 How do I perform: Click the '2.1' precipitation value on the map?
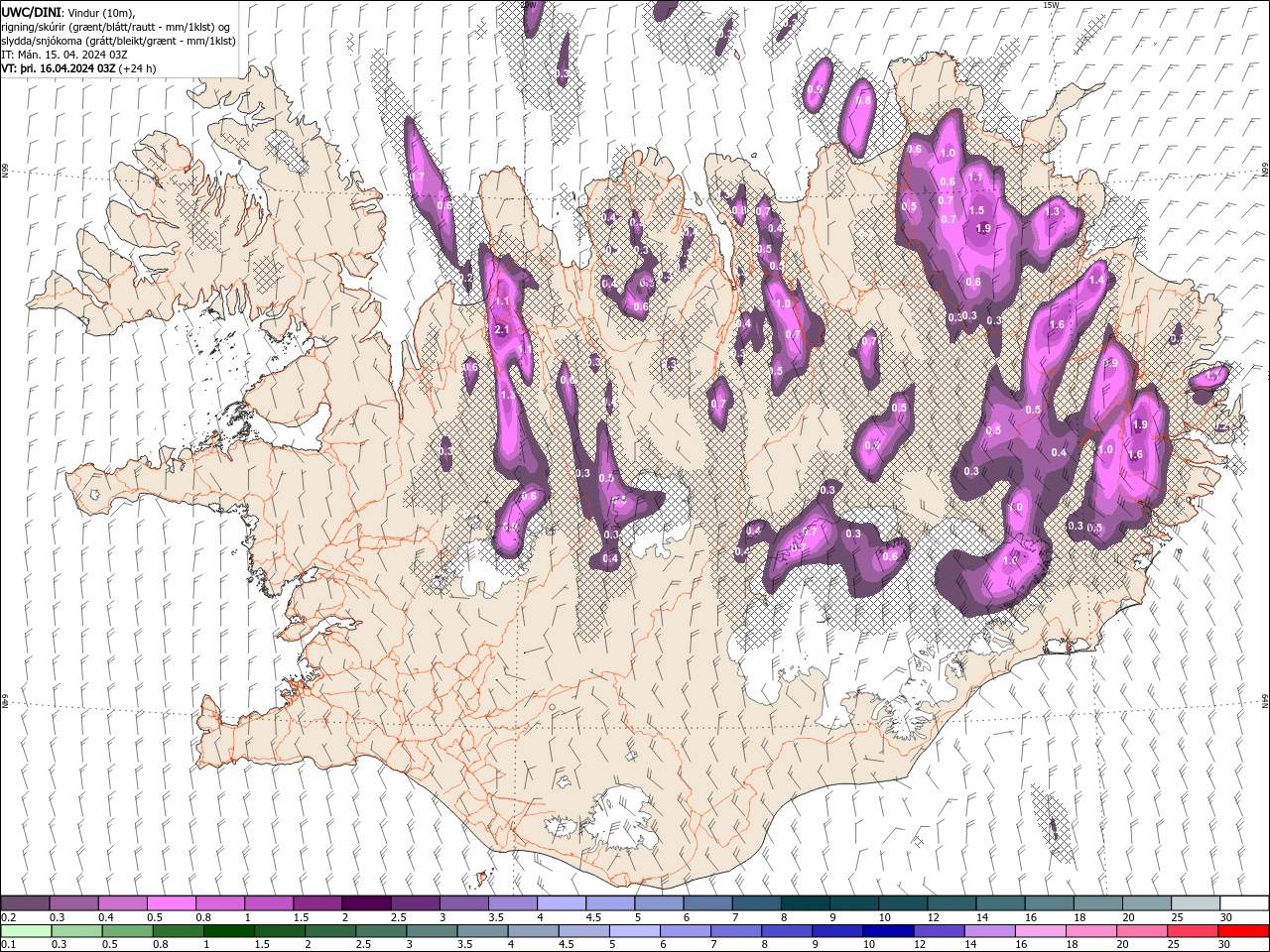click(501, 330)
